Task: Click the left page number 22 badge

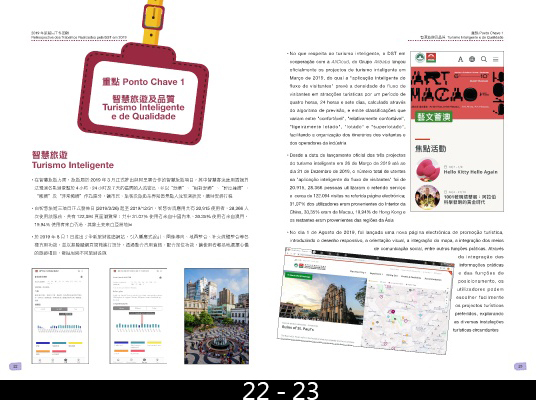Action: pyautogui.click(x=15, y=366)
